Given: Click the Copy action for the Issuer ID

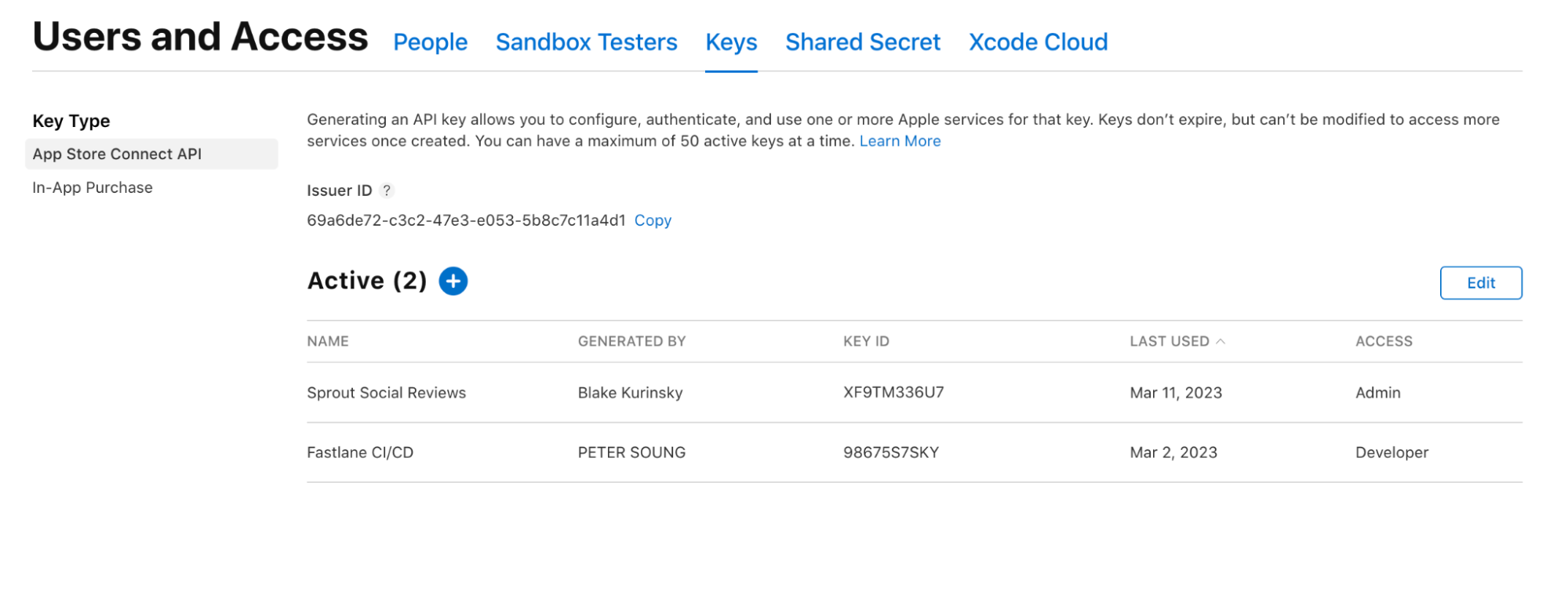Looking at the screenshot, I should pyautogui.click(x=653, y=220).
